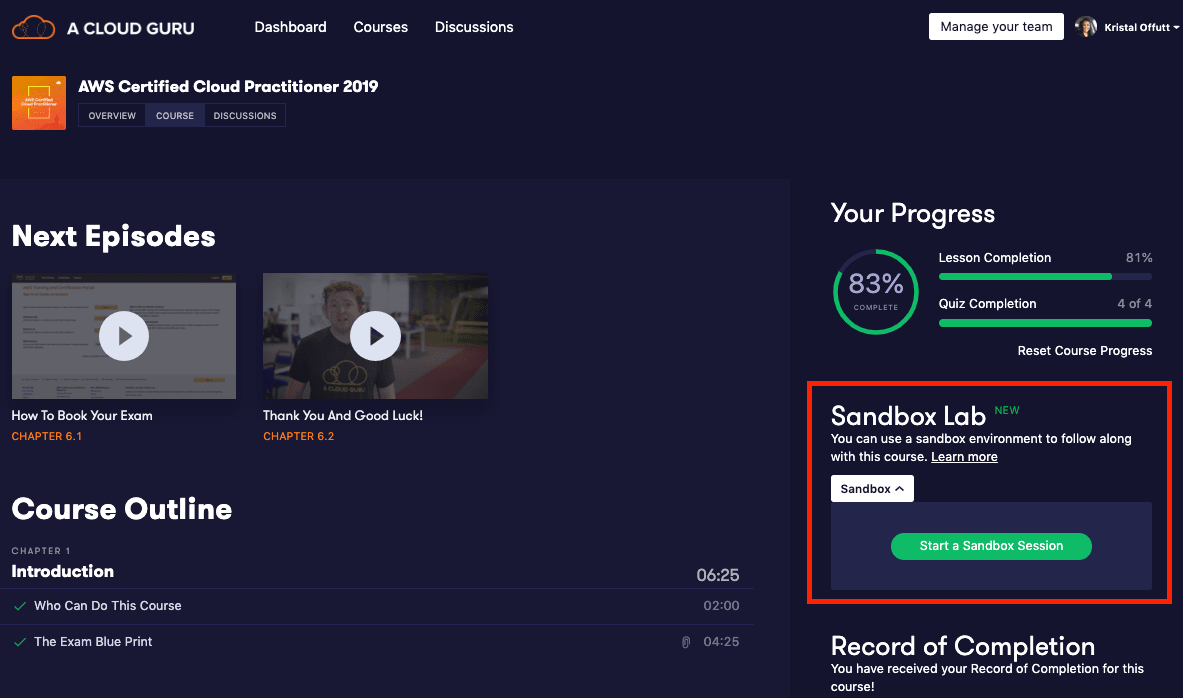
Task: Click the Manage your team button
Action: pos(996,26)
